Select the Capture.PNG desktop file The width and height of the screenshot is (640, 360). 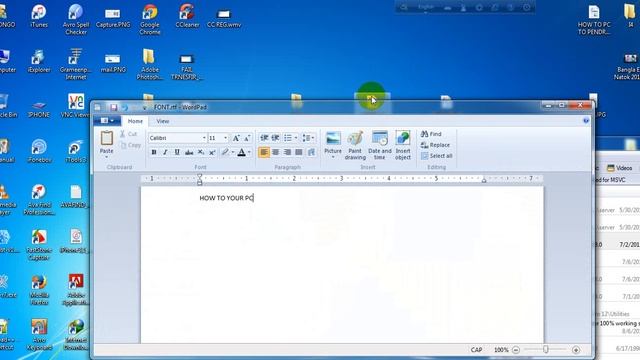click(113, 17)
